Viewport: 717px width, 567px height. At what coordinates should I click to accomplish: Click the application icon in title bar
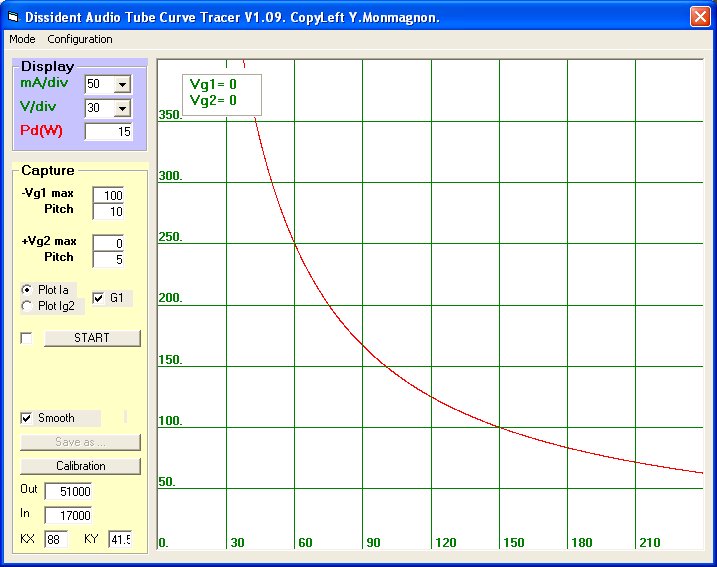[13, 17]
